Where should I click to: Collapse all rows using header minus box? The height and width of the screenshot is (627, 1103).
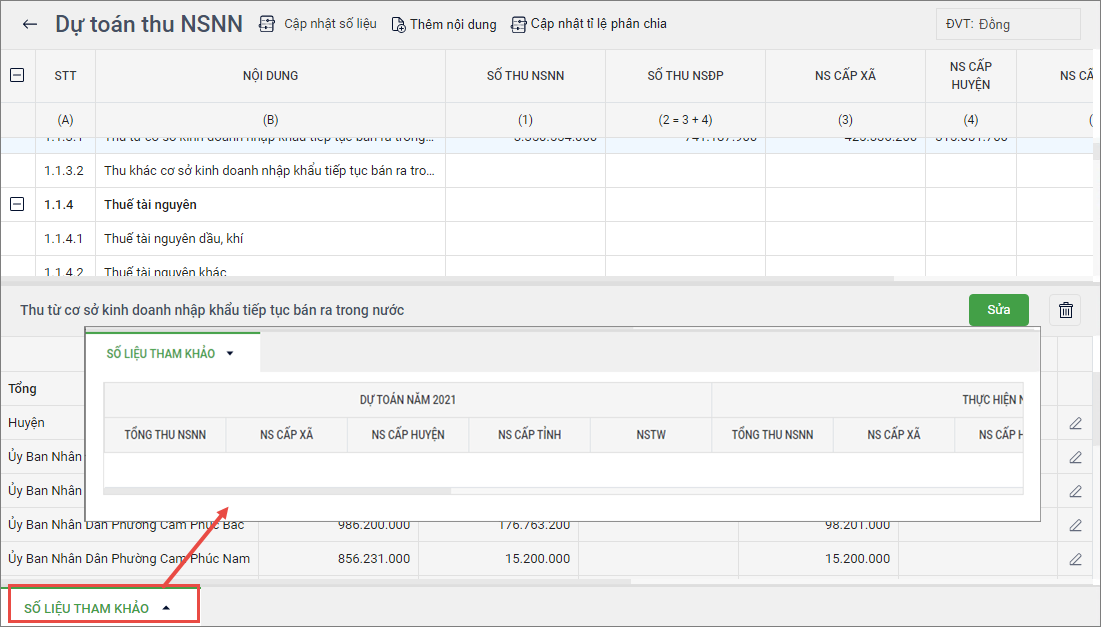pos(17,75)
